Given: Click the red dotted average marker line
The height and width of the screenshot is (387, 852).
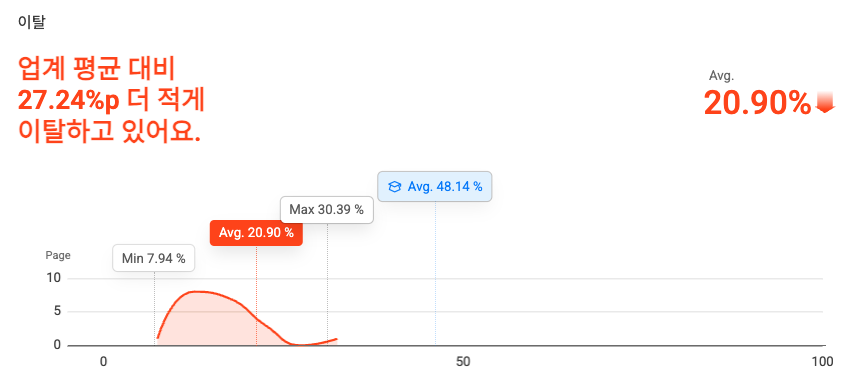Looking at the screenshot, I should (256, 295).
